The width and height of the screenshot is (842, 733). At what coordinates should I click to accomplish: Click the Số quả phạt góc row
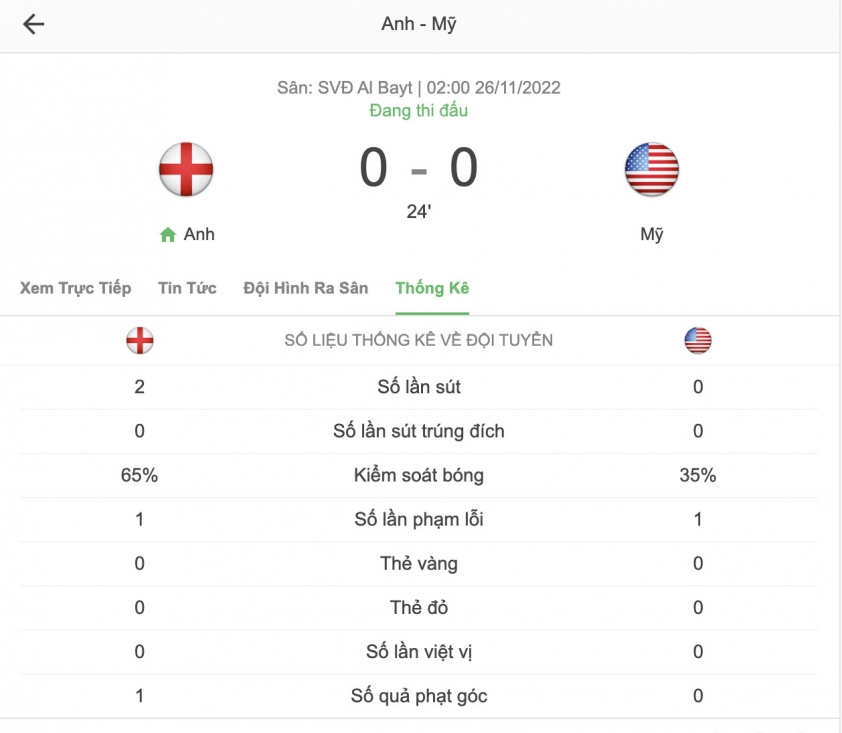419,696
